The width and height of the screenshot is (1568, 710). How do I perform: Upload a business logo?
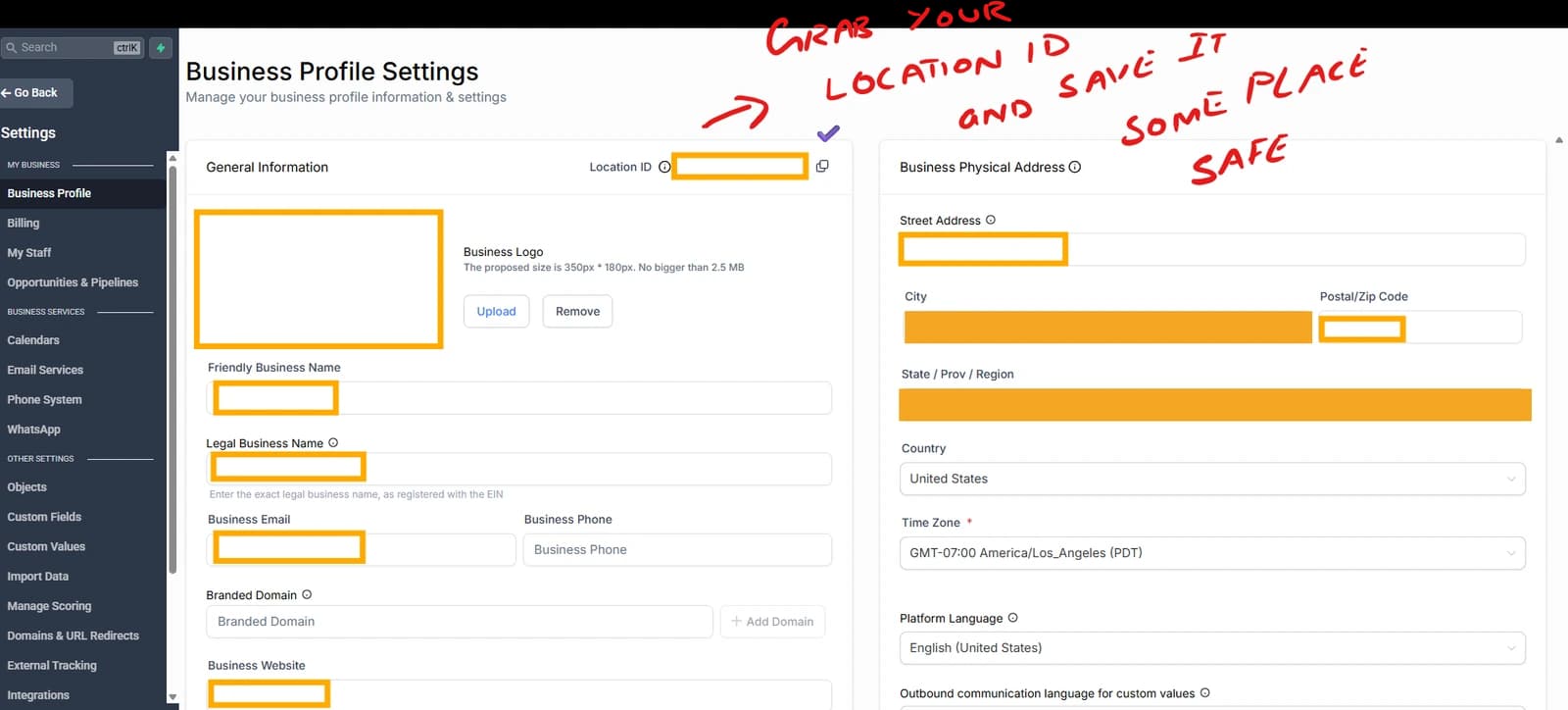(x=496, y=311)
